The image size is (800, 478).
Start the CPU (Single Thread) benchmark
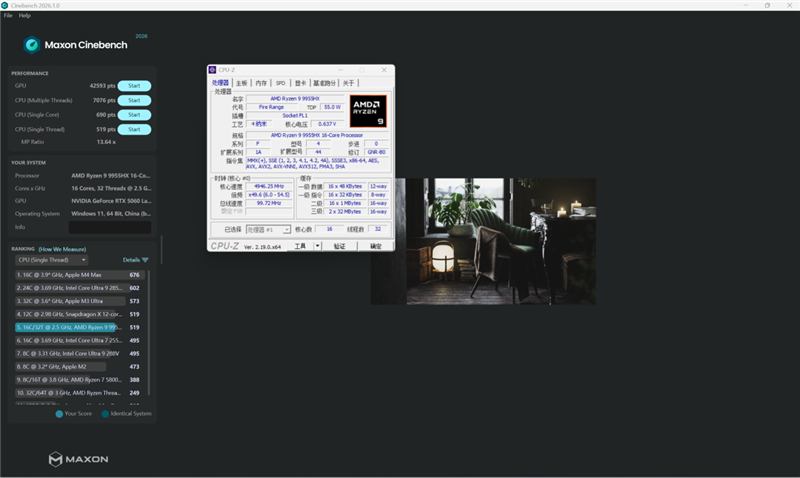pyautogui.click(x=134, y=130)
